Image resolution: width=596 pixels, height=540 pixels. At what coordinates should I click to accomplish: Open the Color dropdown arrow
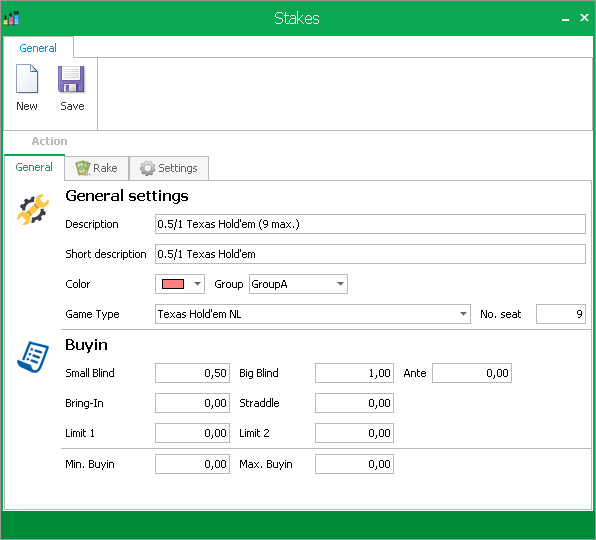[197, 284]
